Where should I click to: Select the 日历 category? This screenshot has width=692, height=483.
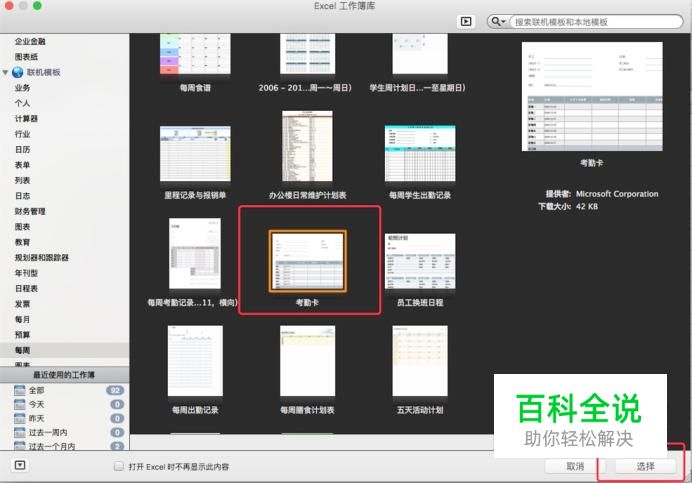coord(23,150)
